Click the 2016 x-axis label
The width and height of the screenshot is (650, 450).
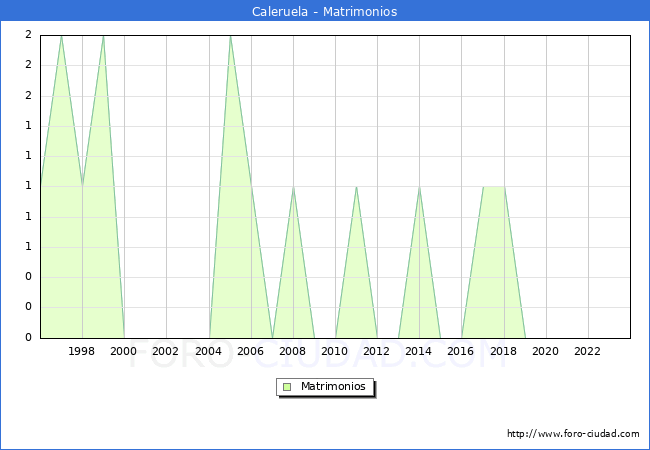click(461, 351)
